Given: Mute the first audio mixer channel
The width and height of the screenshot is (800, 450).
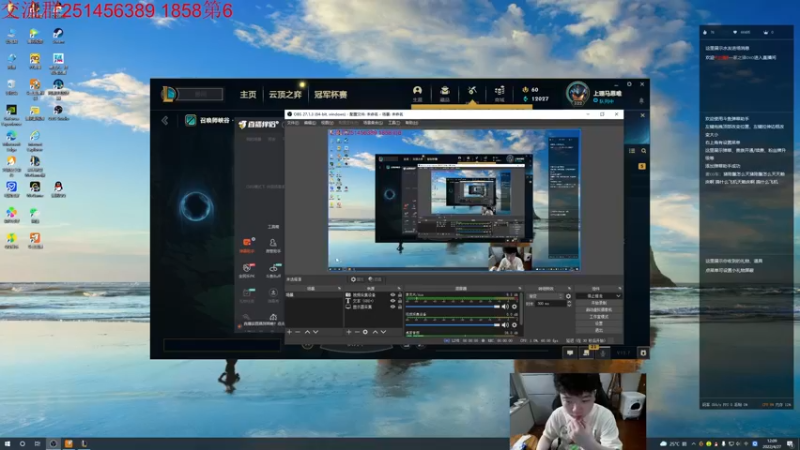Looking at the screenshot, I should tap(505, 307).
